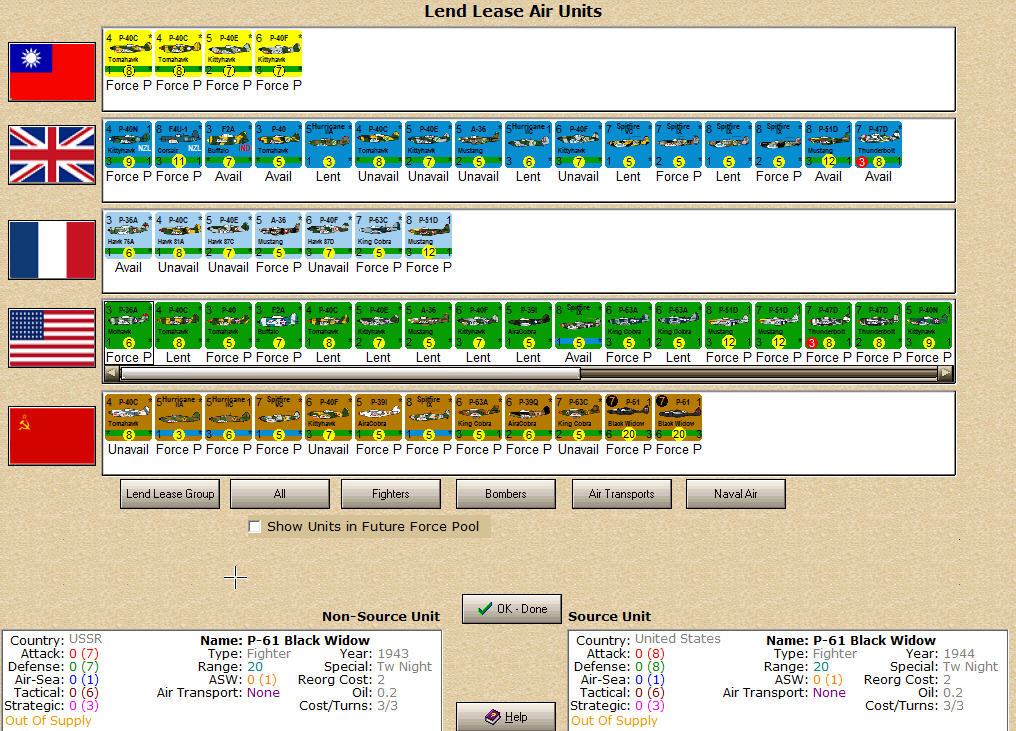Choose the US F2A Buffalo unit

click(x=278, y=325)
